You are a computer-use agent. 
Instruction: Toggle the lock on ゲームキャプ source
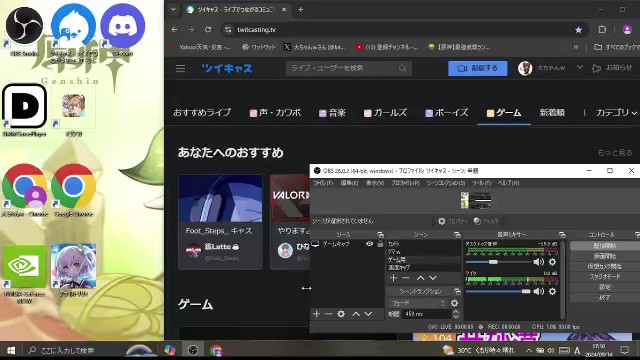click(380, 244)
